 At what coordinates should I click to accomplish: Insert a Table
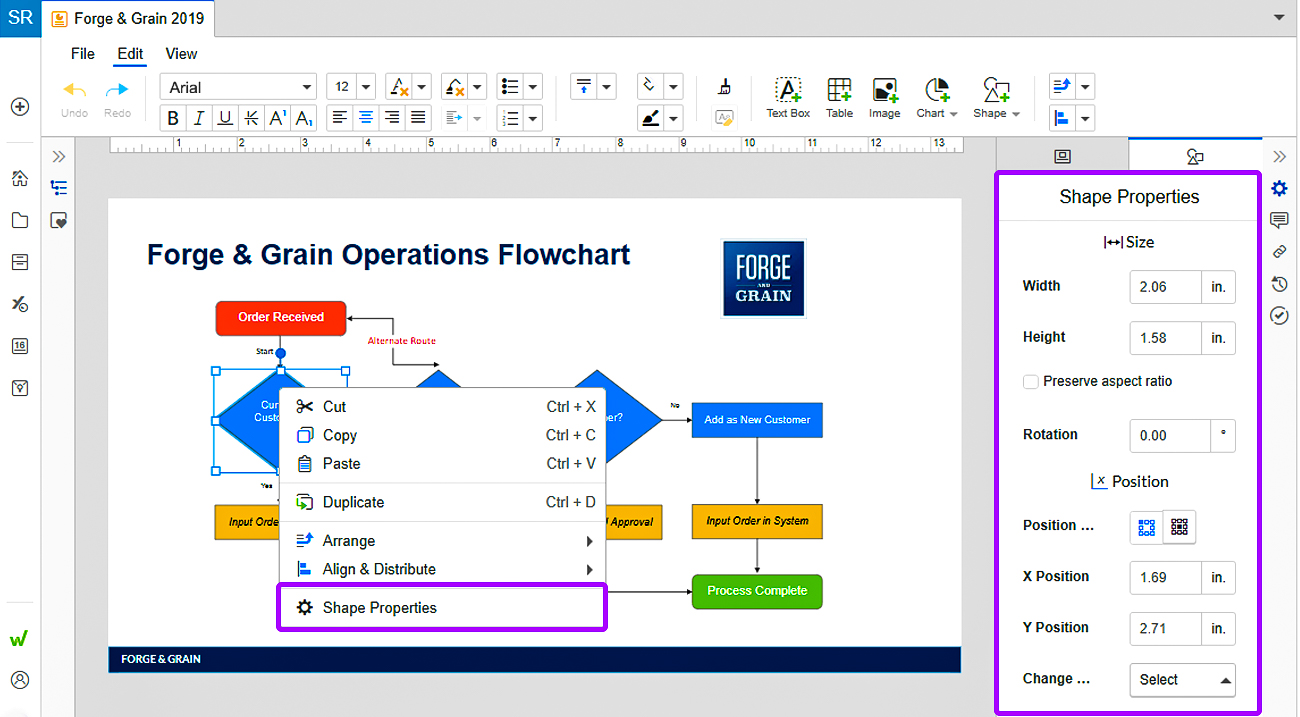click(x=839, y=98)
